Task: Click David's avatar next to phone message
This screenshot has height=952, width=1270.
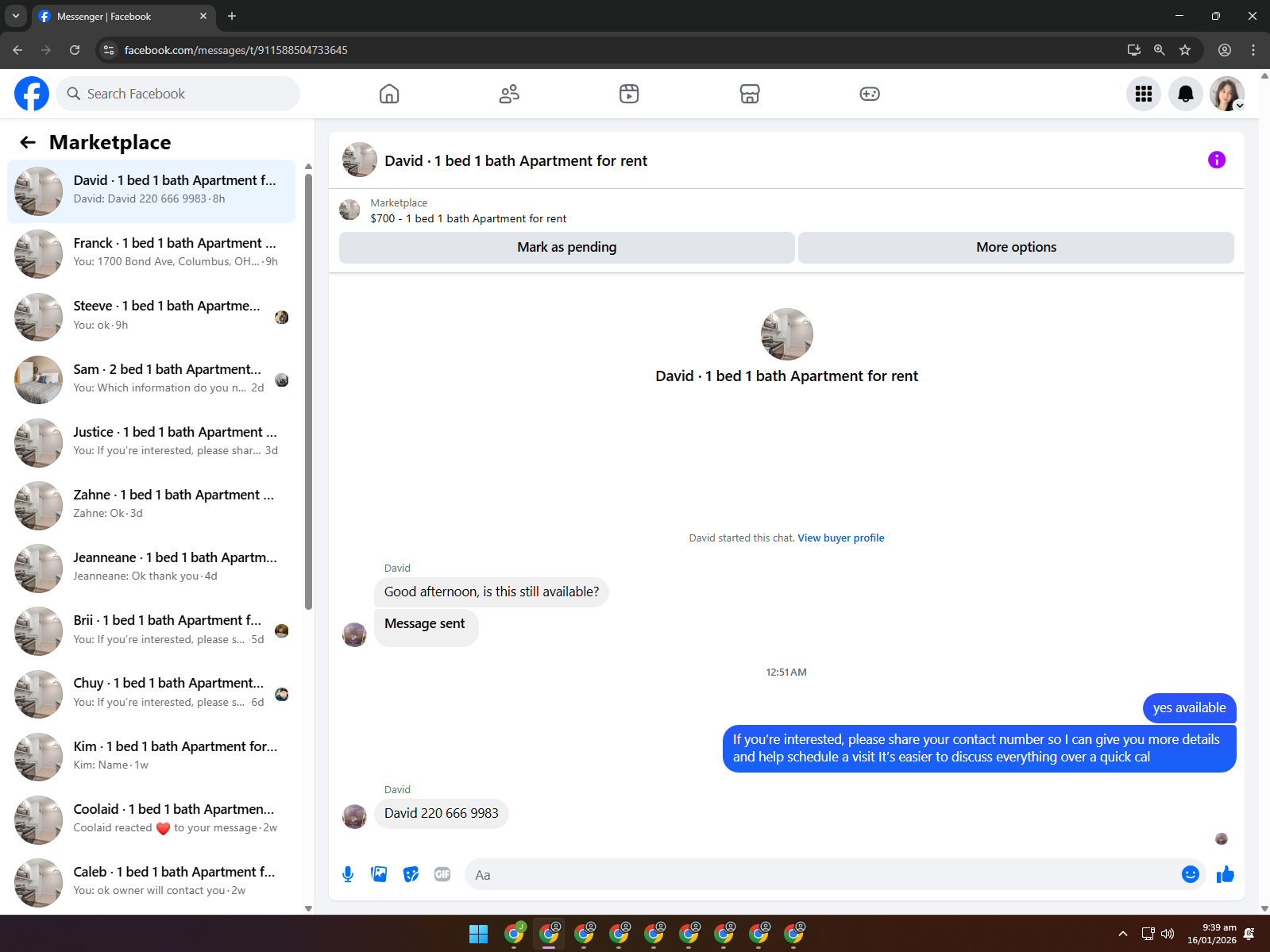Action: [x=354, y=816]
